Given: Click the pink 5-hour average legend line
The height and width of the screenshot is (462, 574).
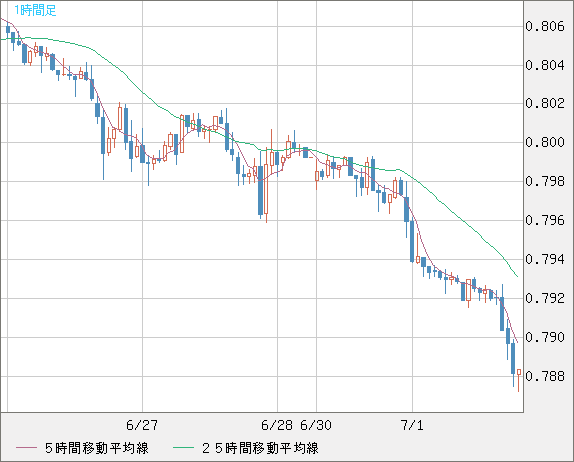Looking at the screenshot, I should [x=26, y=448].
